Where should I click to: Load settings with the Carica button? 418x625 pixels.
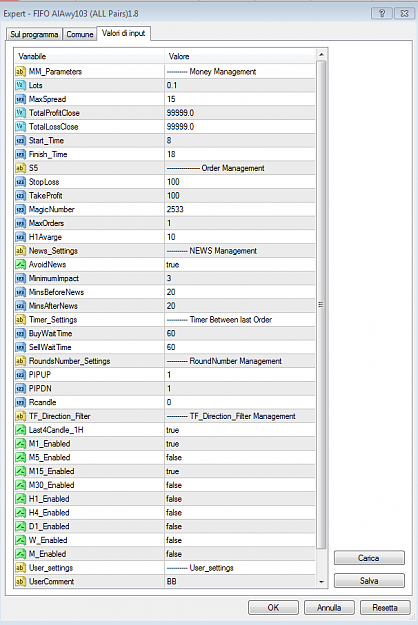(x=369, y=558)
